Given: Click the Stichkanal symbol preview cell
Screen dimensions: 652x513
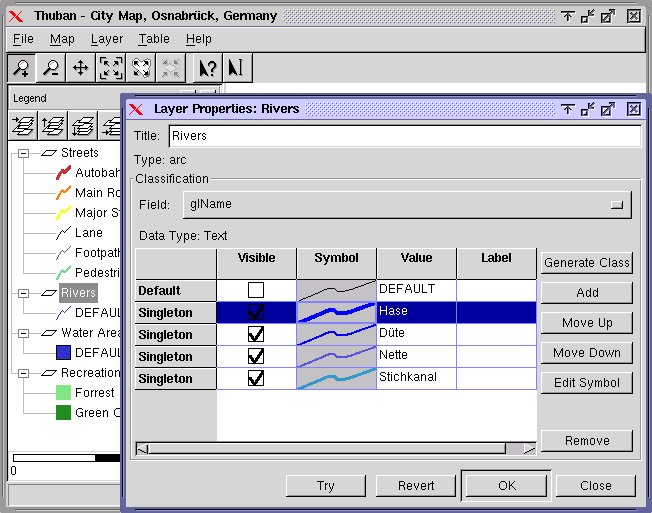Looking at the screenshot, I should coord(336,378).
